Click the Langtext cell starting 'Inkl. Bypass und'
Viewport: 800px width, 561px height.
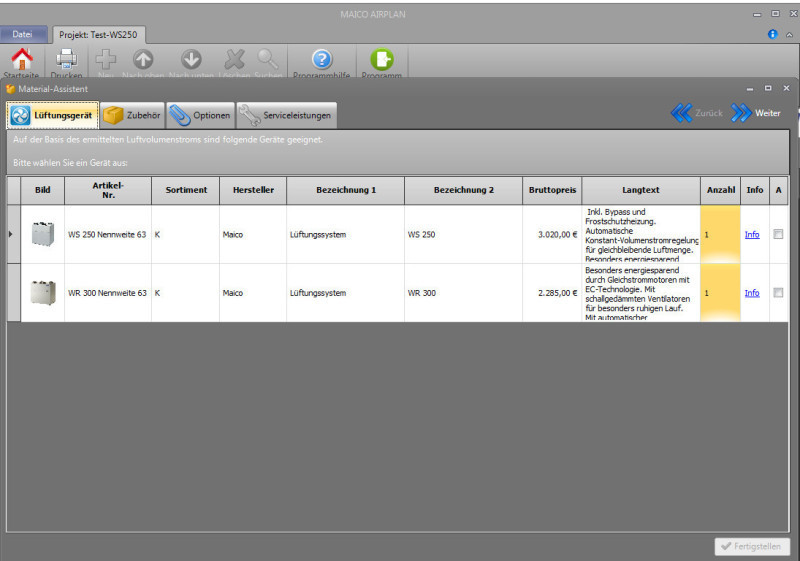[x=641, y=235]
